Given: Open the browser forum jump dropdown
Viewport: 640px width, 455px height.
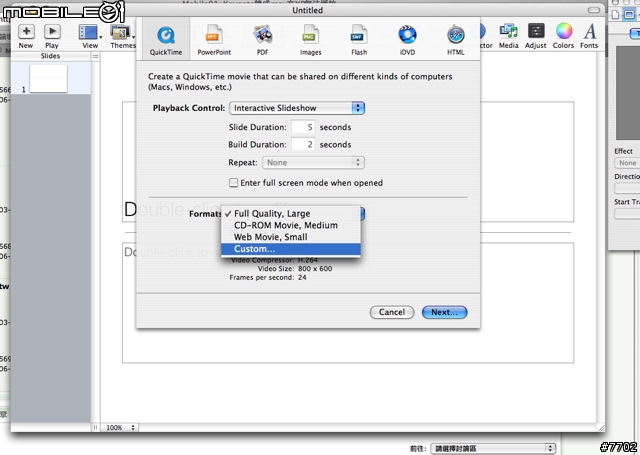Looking at the screenshot, I should 493,448.
